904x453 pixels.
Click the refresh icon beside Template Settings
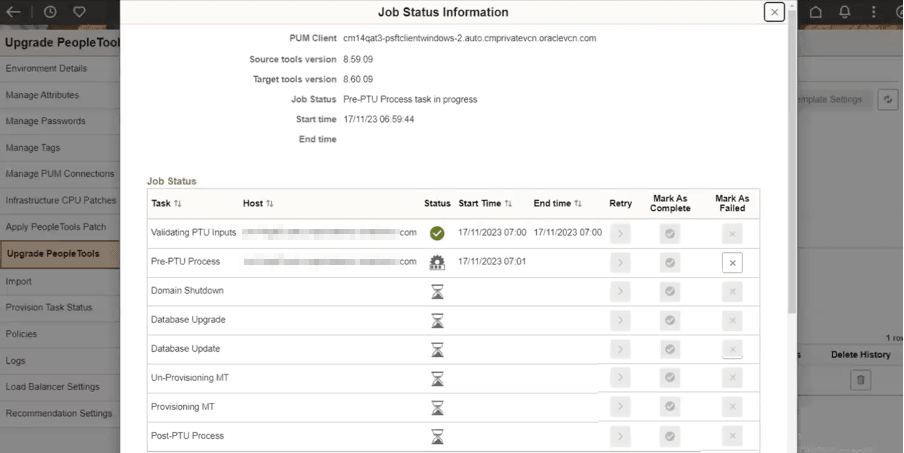tap(887, 99)
